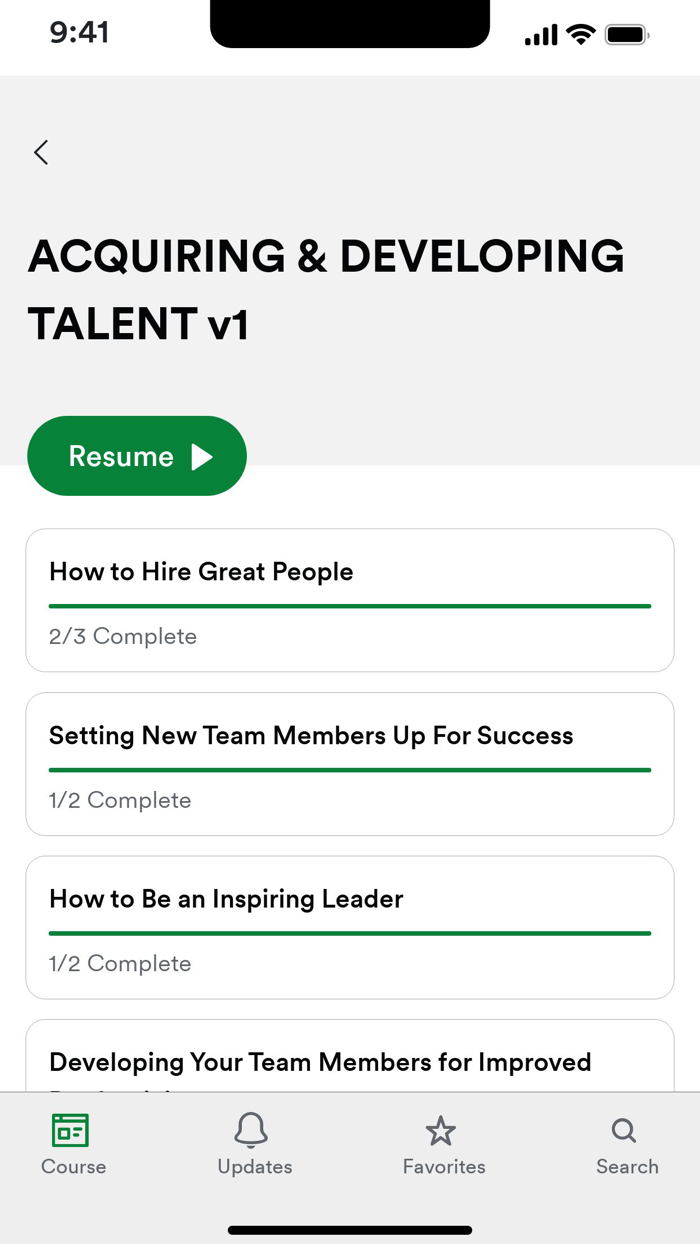This screenshot has width=700, height=1244.
Task: Select the Favorites star icon
Action: click(441, 1130)
